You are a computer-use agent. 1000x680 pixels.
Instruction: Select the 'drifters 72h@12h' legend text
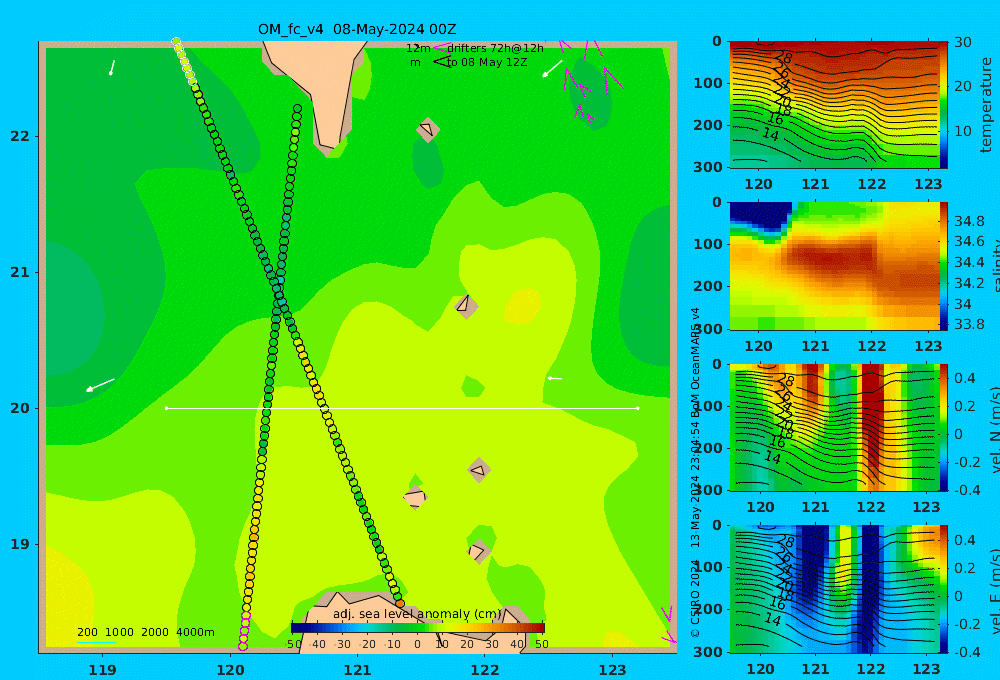click(x=495, y=48)
